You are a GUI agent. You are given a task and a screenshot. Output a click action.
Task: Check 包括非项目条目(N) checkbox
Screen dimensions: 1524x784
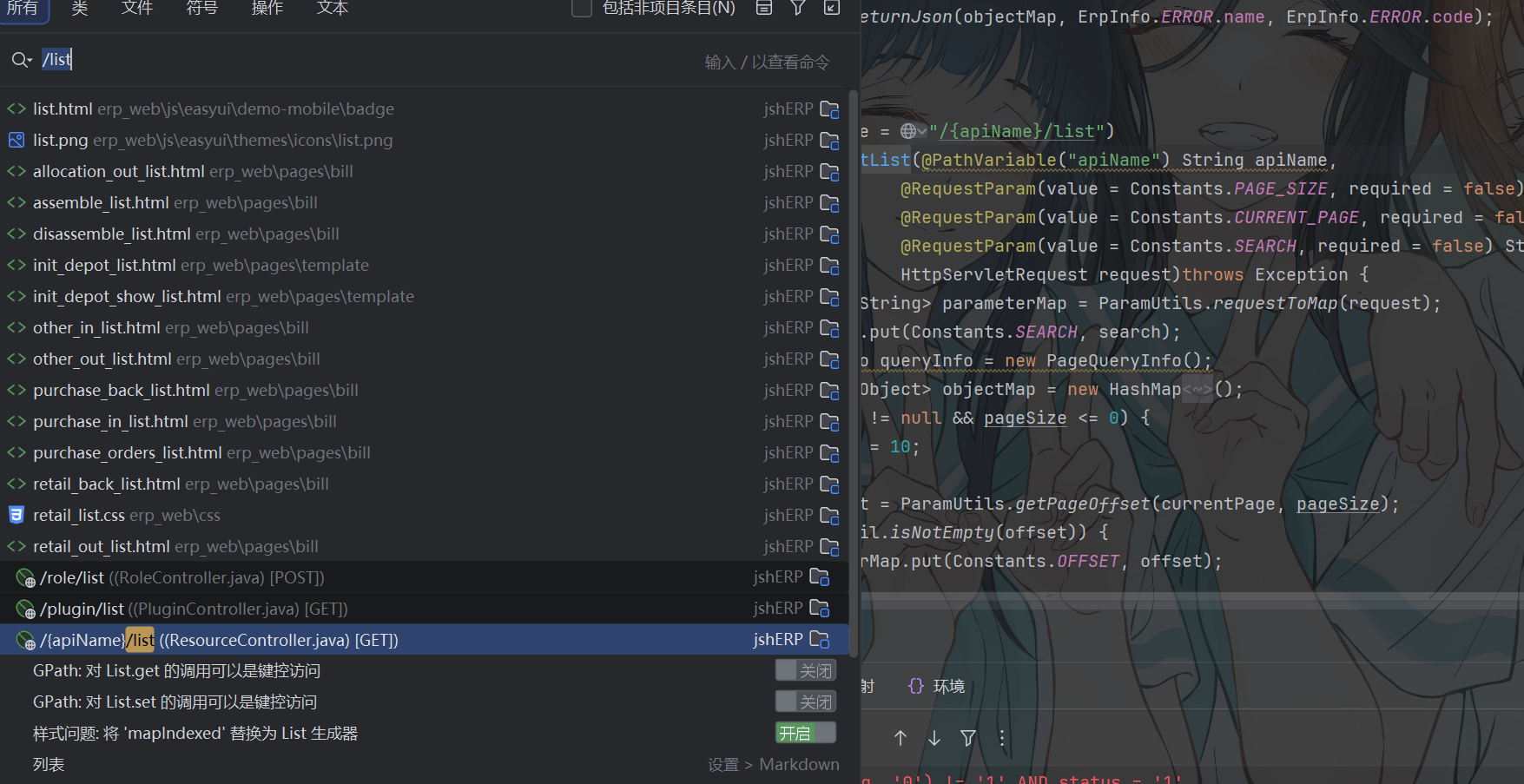point(582,8)
